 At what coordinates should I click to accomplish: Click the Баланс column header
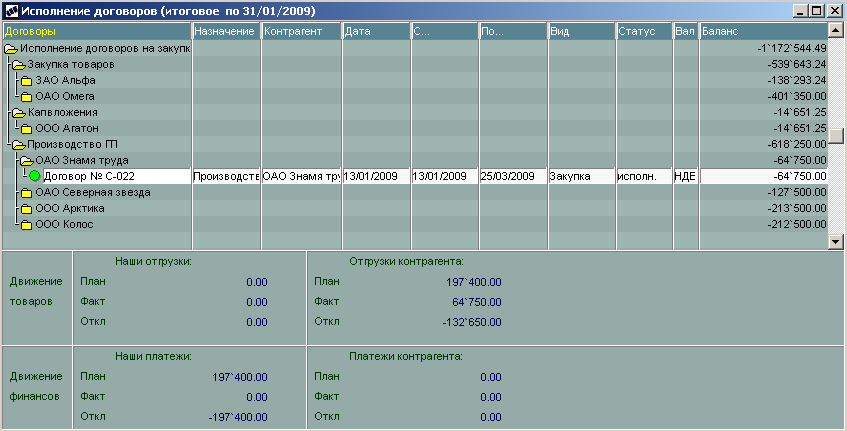click(764, 31)
